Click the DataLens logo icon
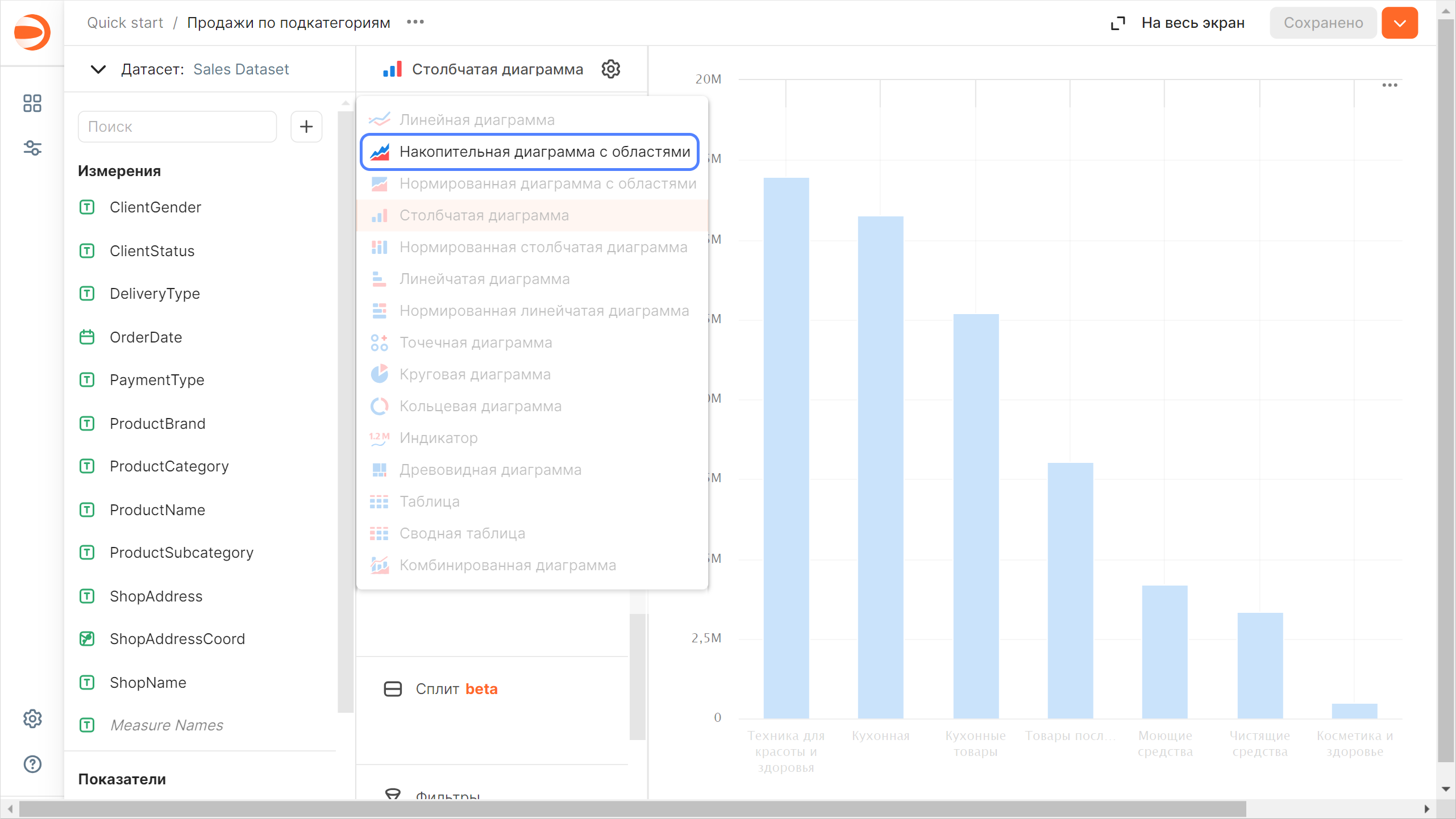 pyautogui.click(x=32, y=32)
